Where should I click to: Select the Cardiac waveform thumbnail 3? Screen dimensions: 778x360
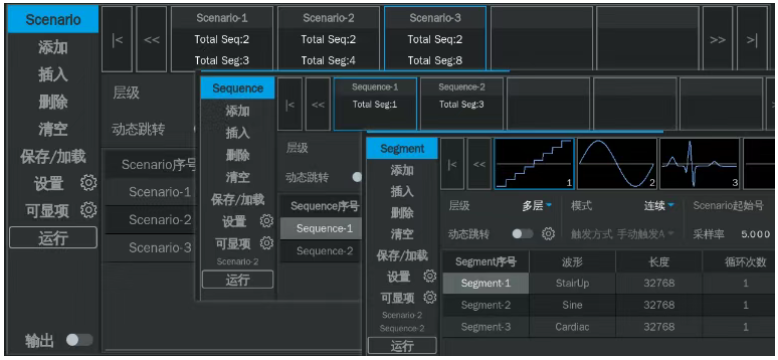(x=700, y=164)
